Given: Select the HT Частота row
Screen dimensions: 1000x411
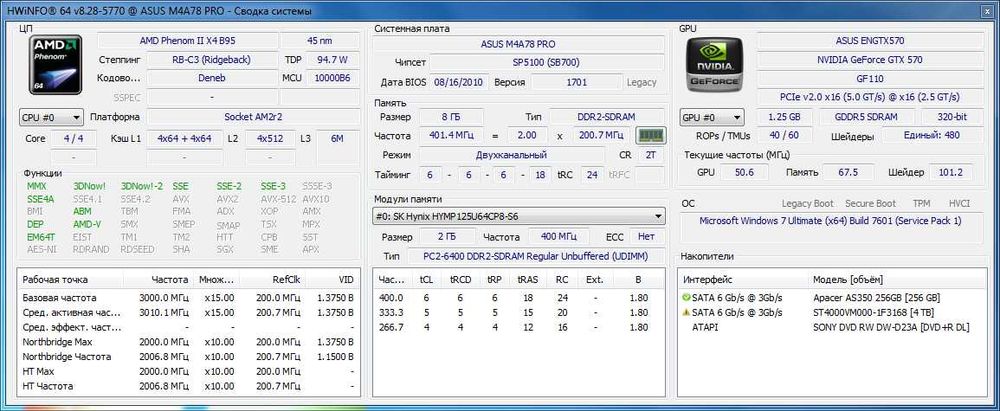Looking at the screenshot, I should 189,386.
